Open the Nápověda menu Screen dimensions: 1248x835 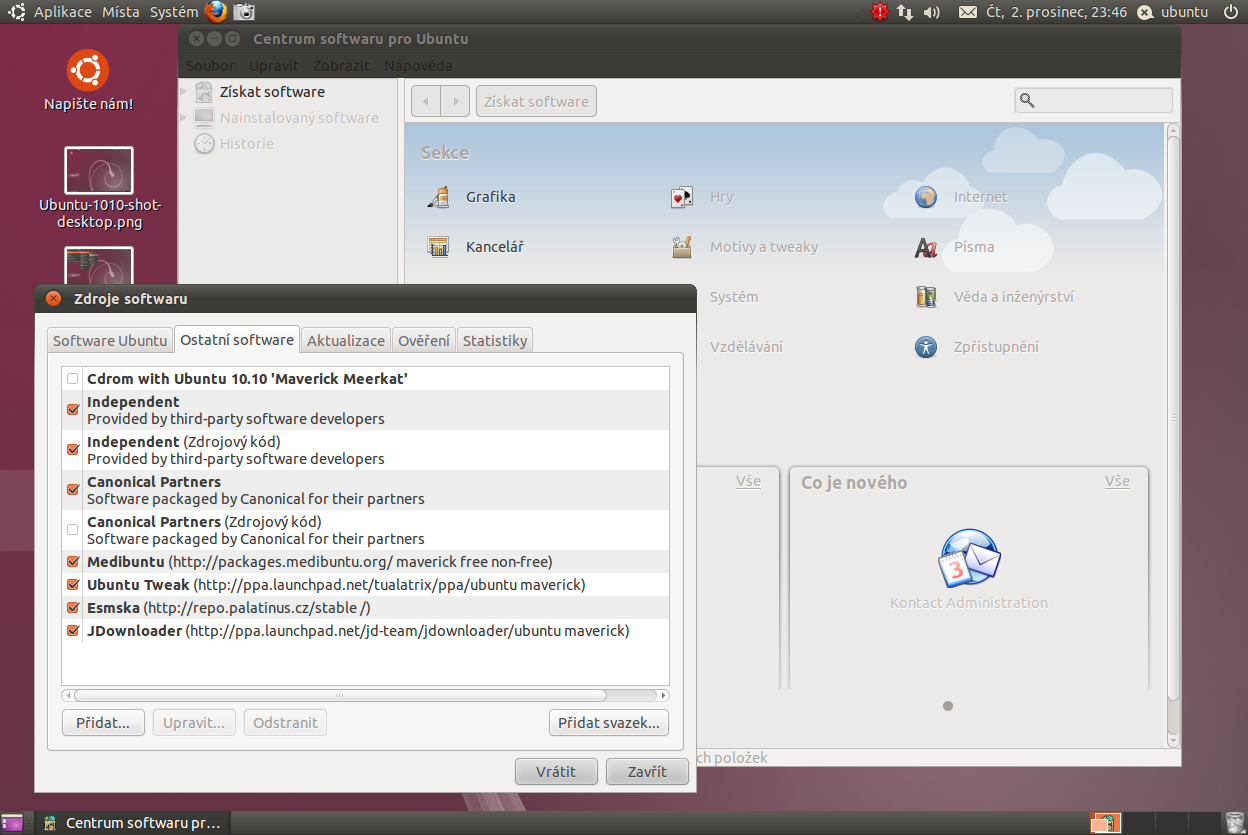[x=418, y=66]
